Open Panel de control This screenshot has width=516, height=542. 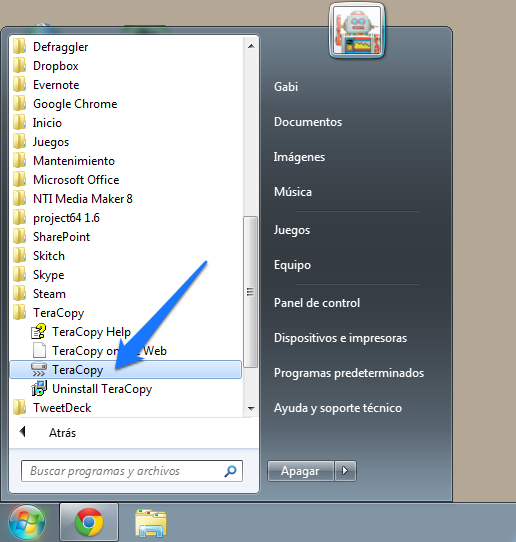coord(317,303)
